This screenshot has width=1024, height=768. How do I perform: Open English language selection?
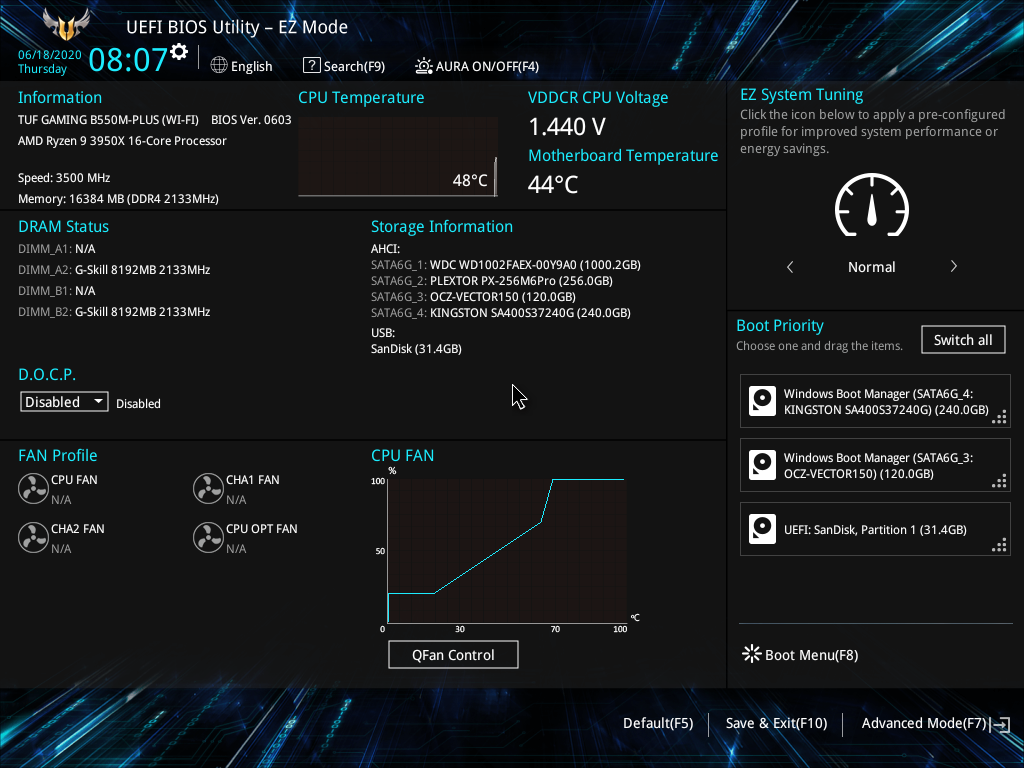tap(242, 66)
